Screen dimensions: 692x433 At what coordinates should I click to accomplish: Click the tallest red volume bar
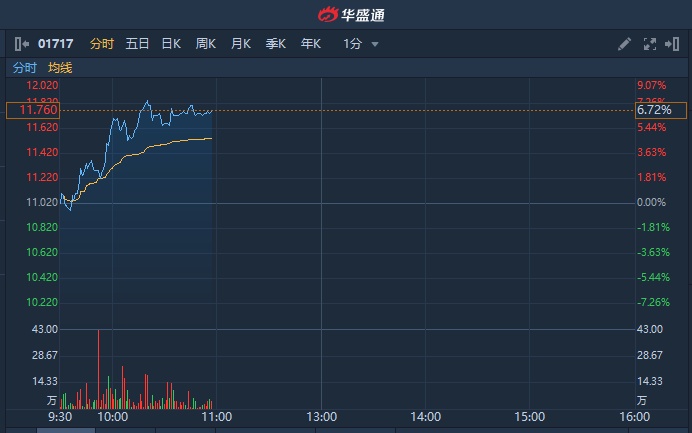pos(98,368)
